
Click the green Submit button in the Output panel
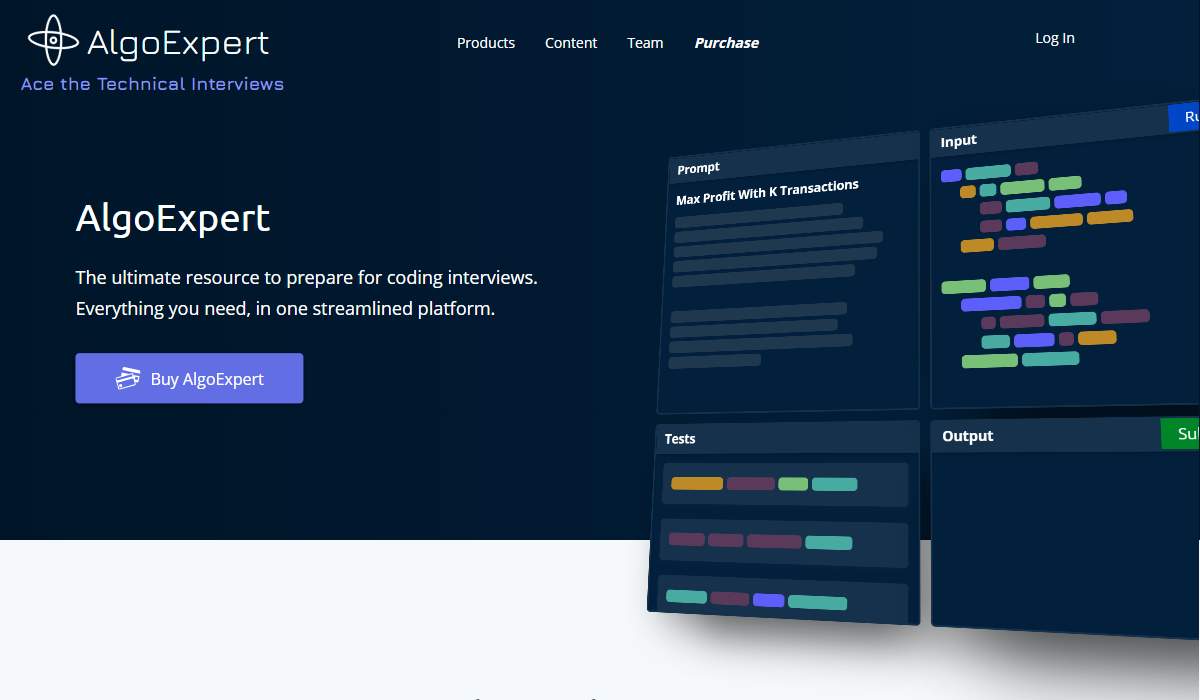pos(1180,434)
